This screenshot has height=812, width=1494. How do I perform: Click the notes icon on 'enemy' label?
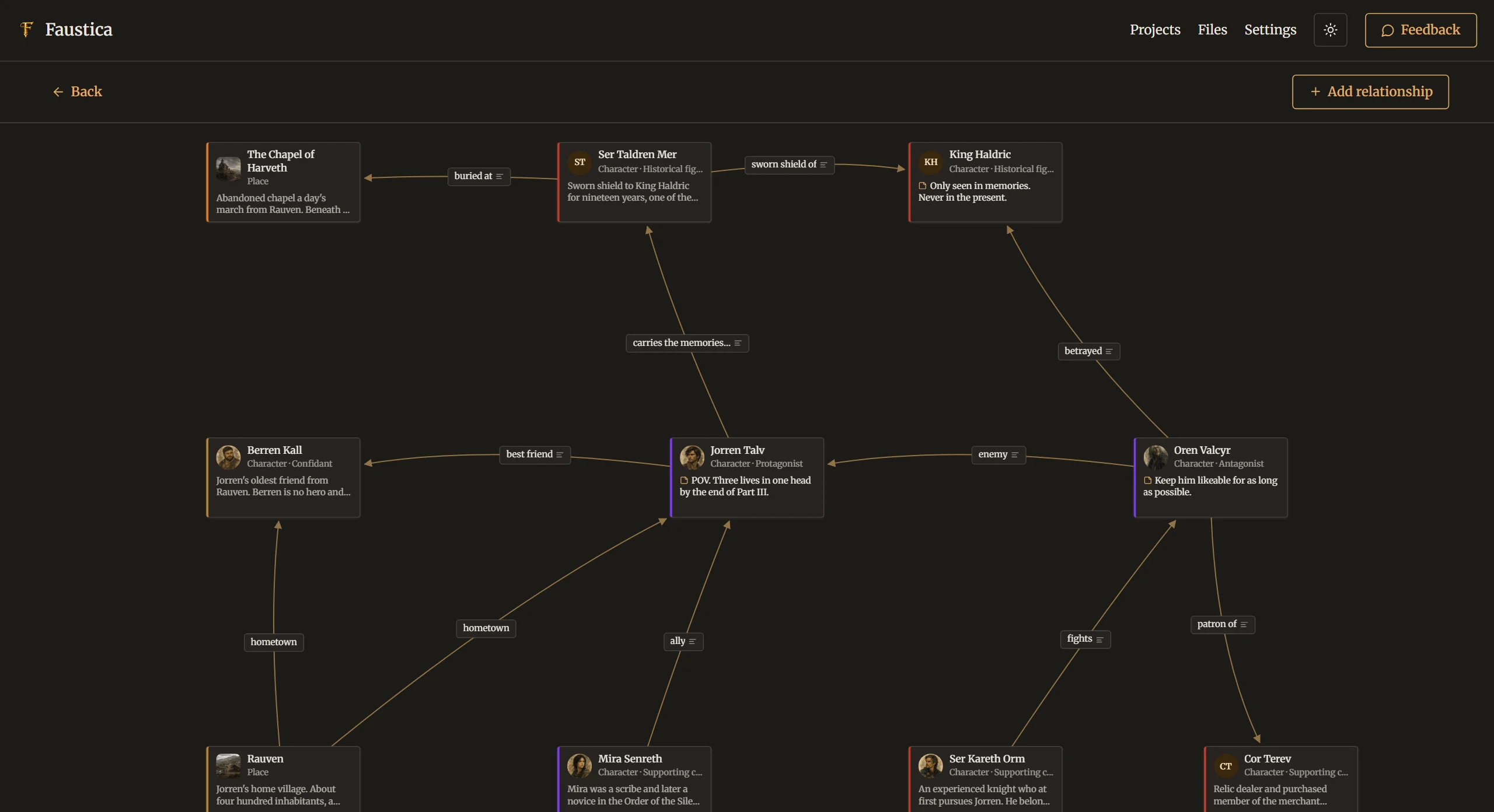point(1014,454)
